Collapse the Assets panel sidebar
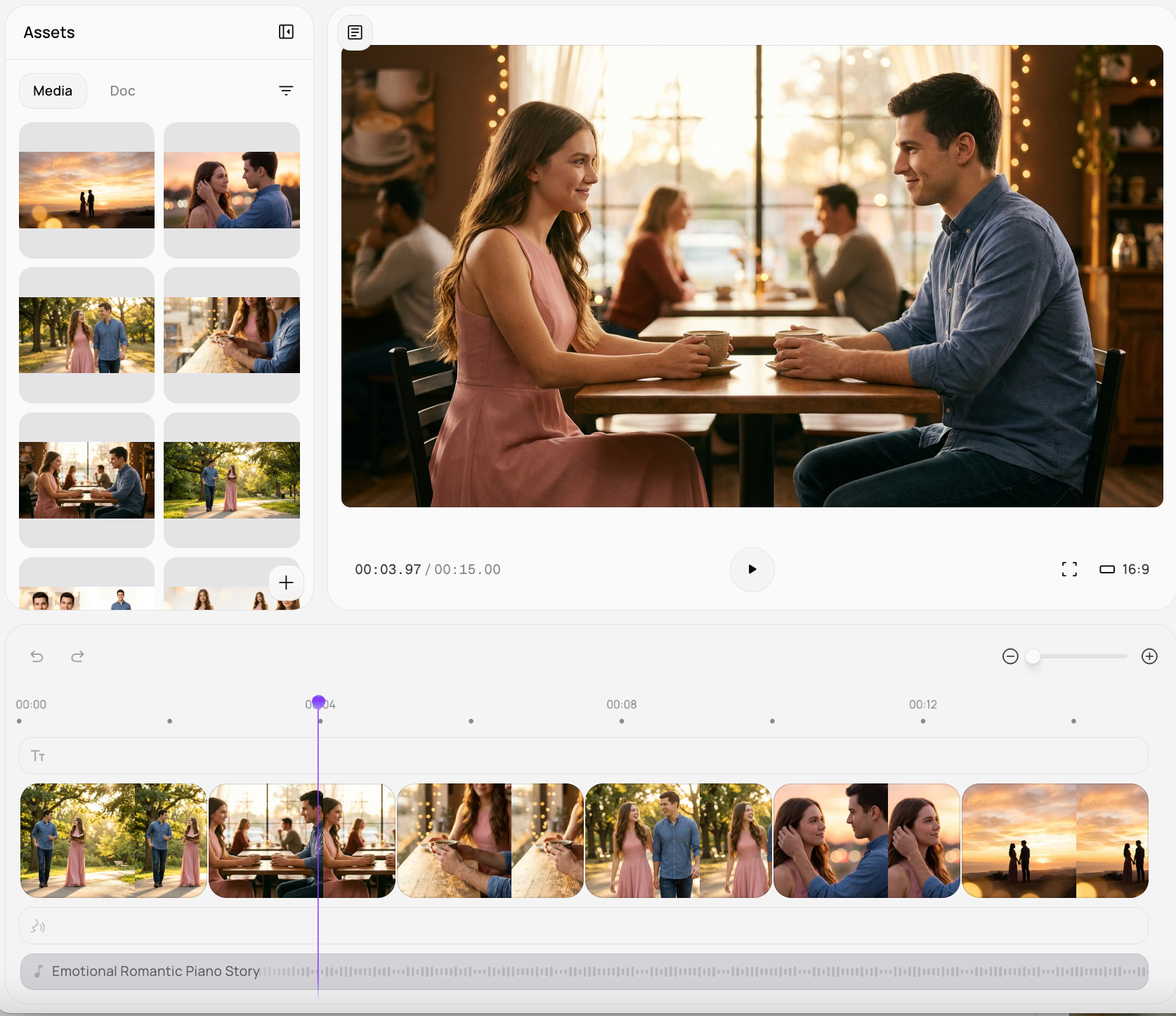 [x=286, y=32]
